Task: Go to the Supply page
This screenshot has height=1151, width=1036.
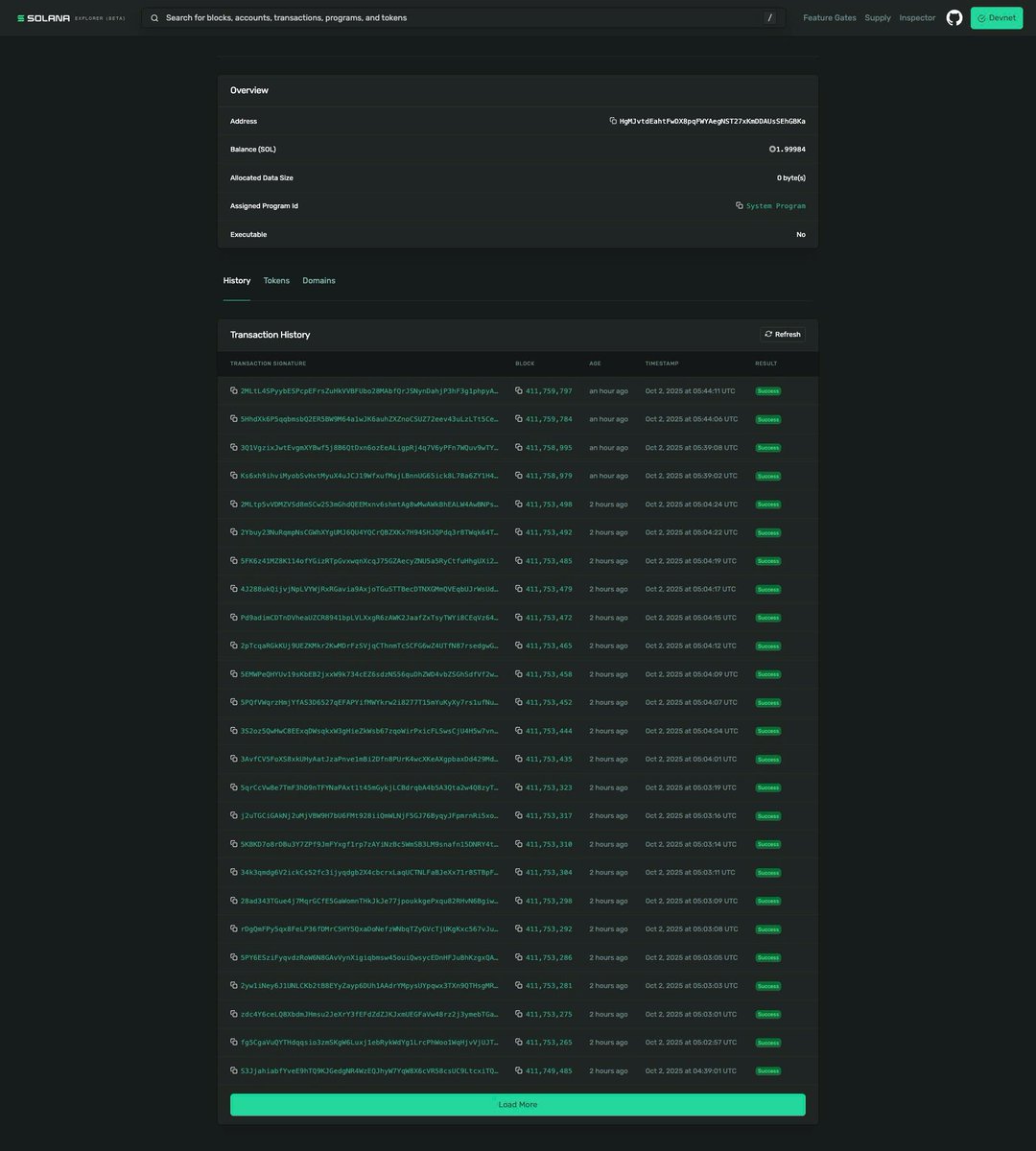Action: pos(878,18)
